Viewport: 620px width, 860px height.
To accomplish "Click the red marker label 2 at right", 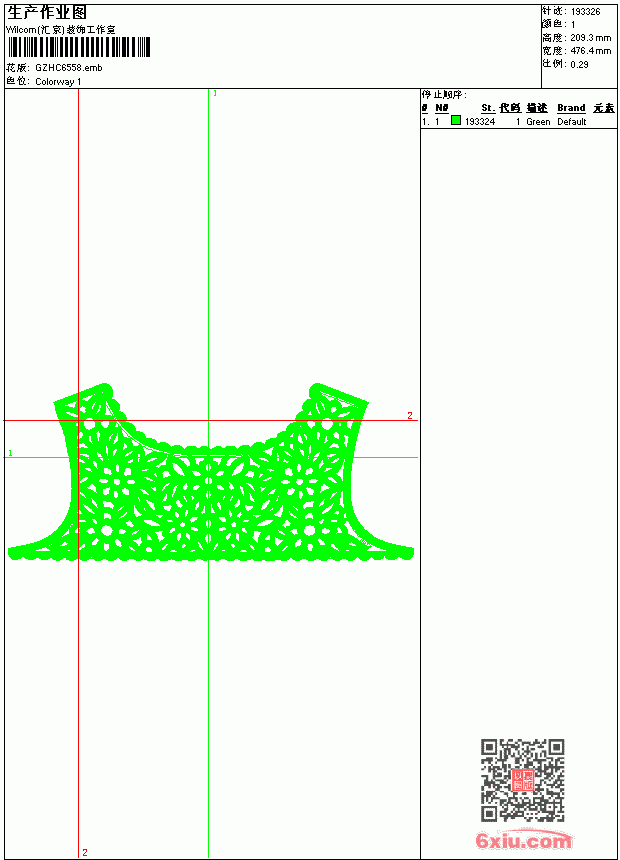I will (x=410, y=415).
